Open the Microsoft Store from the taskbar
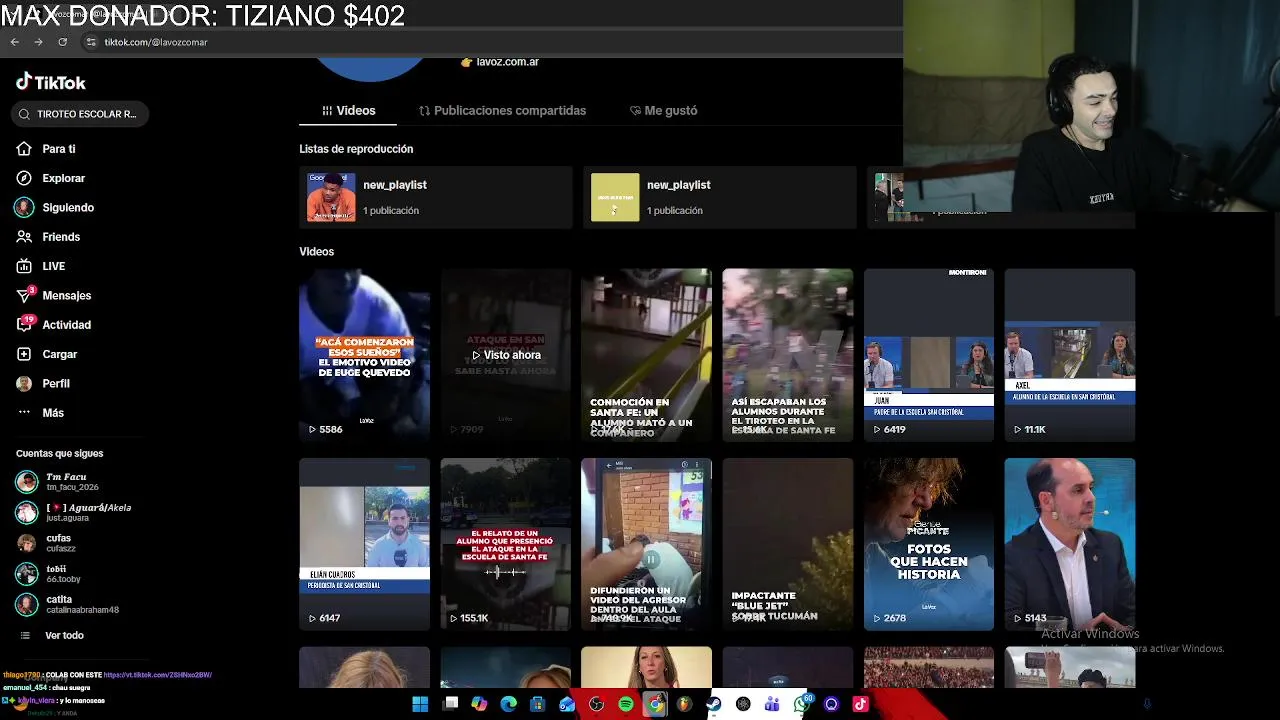The width and height of the screenshot is (1280, 720). [x=538, y=704]
